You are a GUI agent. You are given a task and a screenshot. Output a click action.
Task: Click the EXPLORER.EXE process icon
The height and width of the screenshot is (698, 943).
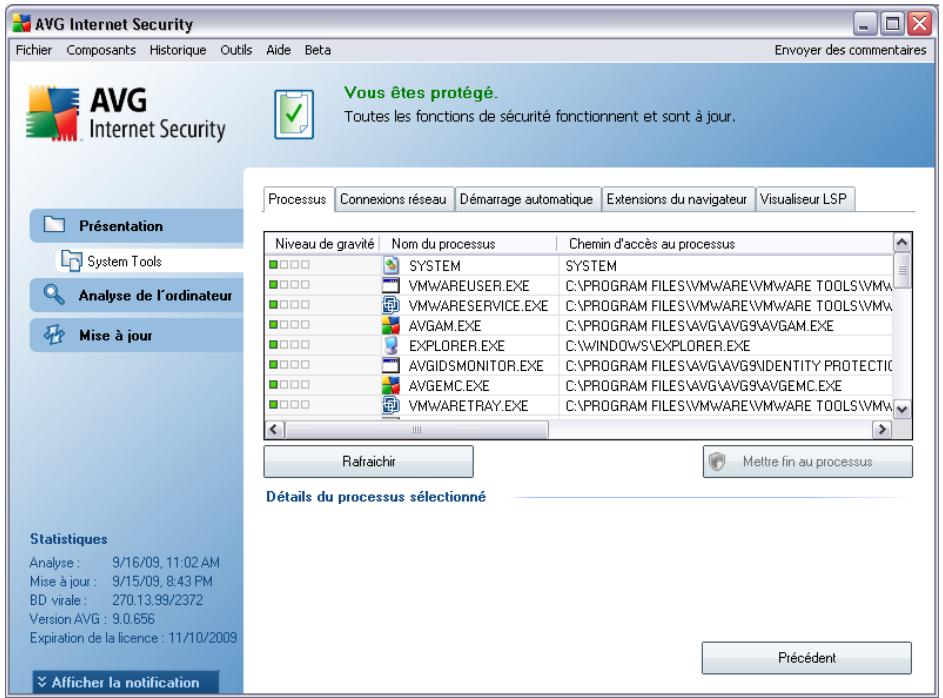391,345
